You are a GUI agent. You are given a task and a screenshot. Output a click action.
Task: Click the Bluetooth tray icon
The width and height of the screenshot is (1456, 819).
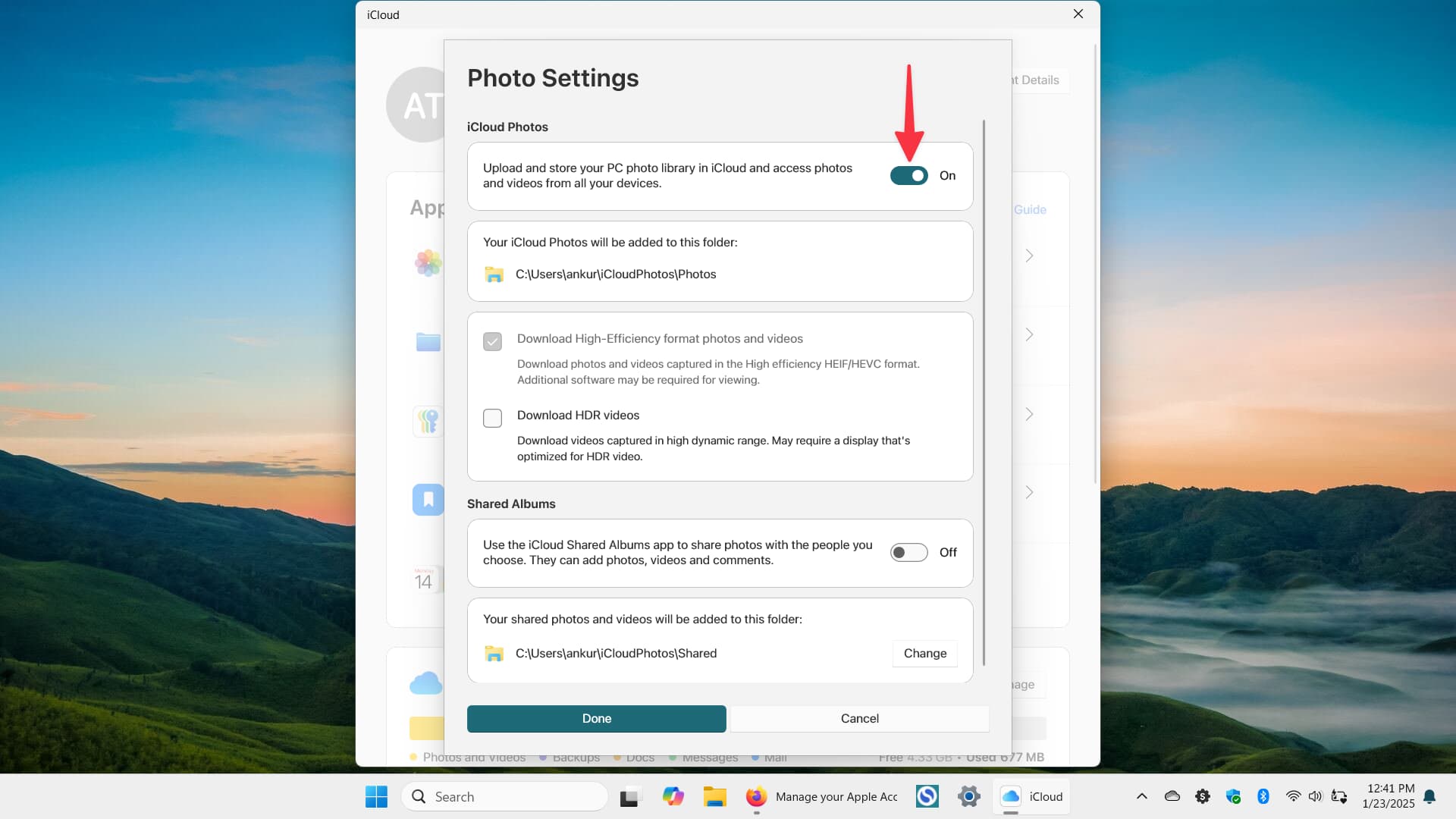coord(1263,796)
